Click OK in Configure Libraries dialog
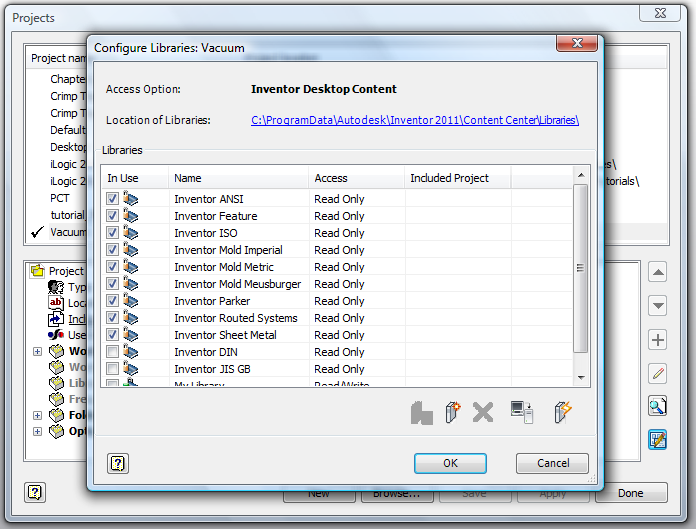 pyautogui.click(x=450, y=463)
